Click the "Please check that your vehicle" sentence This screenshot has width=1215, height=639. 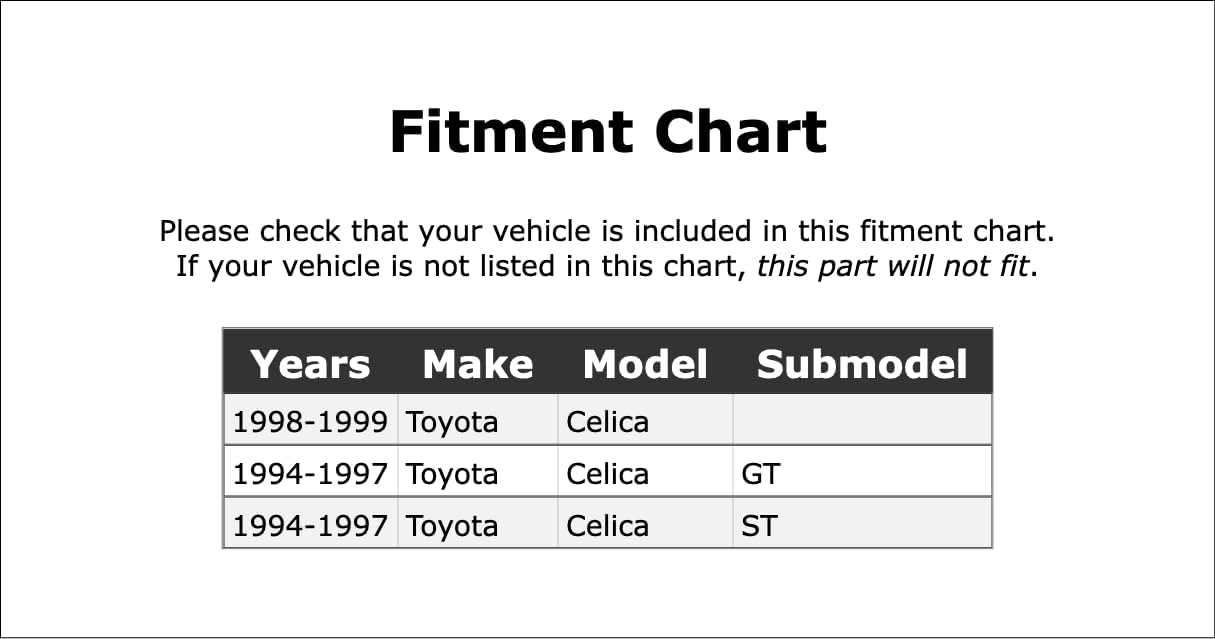[x=607, y=232]
